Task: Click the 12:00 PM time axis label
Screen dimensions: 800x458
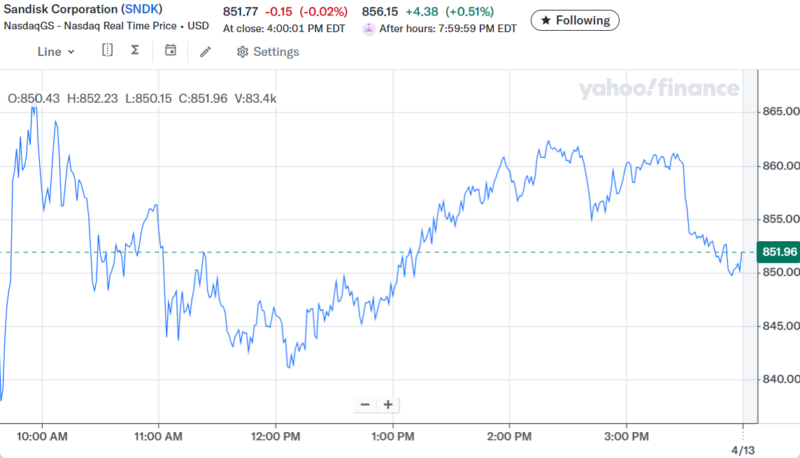Action: [x=275, y=437]
